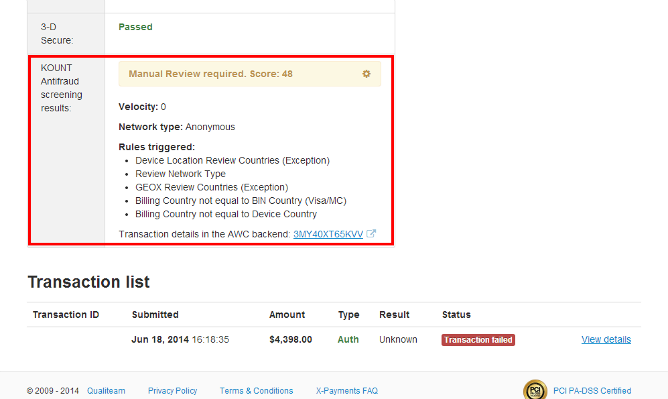Click the 3-D Secure: row label
Screen dimensions: 668x399
click(x=57, y=33)
